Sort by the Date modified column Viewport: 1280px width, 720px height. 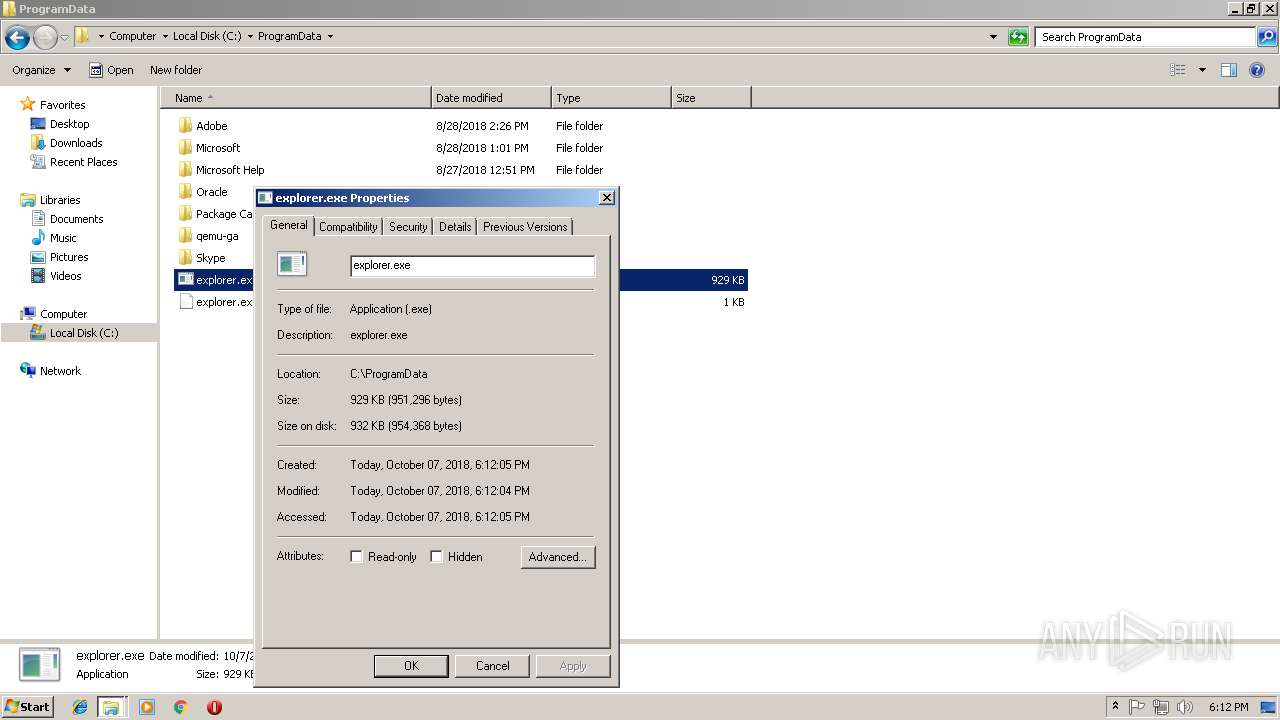pyautogui.click(x=491, y=98)
